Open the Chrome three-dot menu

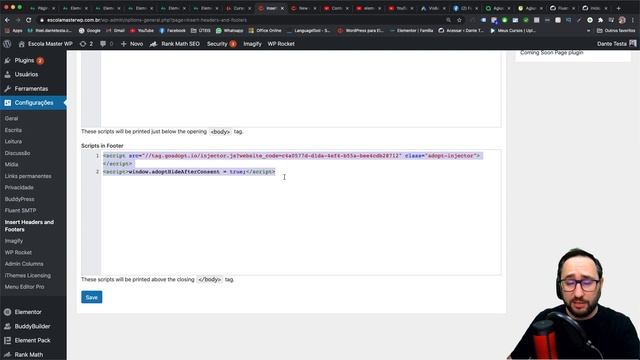(632, 20)
